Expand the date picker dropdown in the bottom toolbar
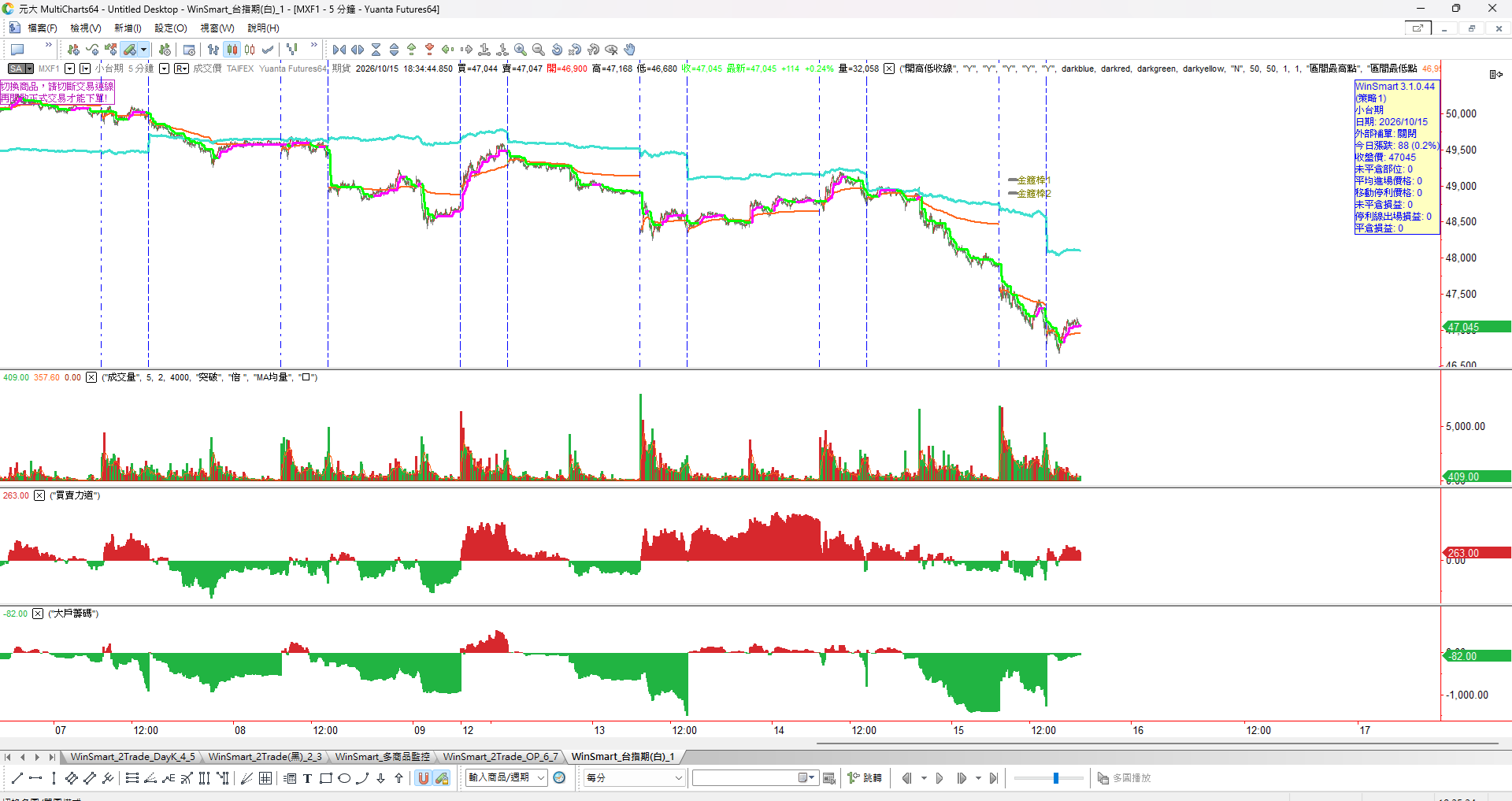The width and height of the screenshot is (1512, 801). coord(806,778)
